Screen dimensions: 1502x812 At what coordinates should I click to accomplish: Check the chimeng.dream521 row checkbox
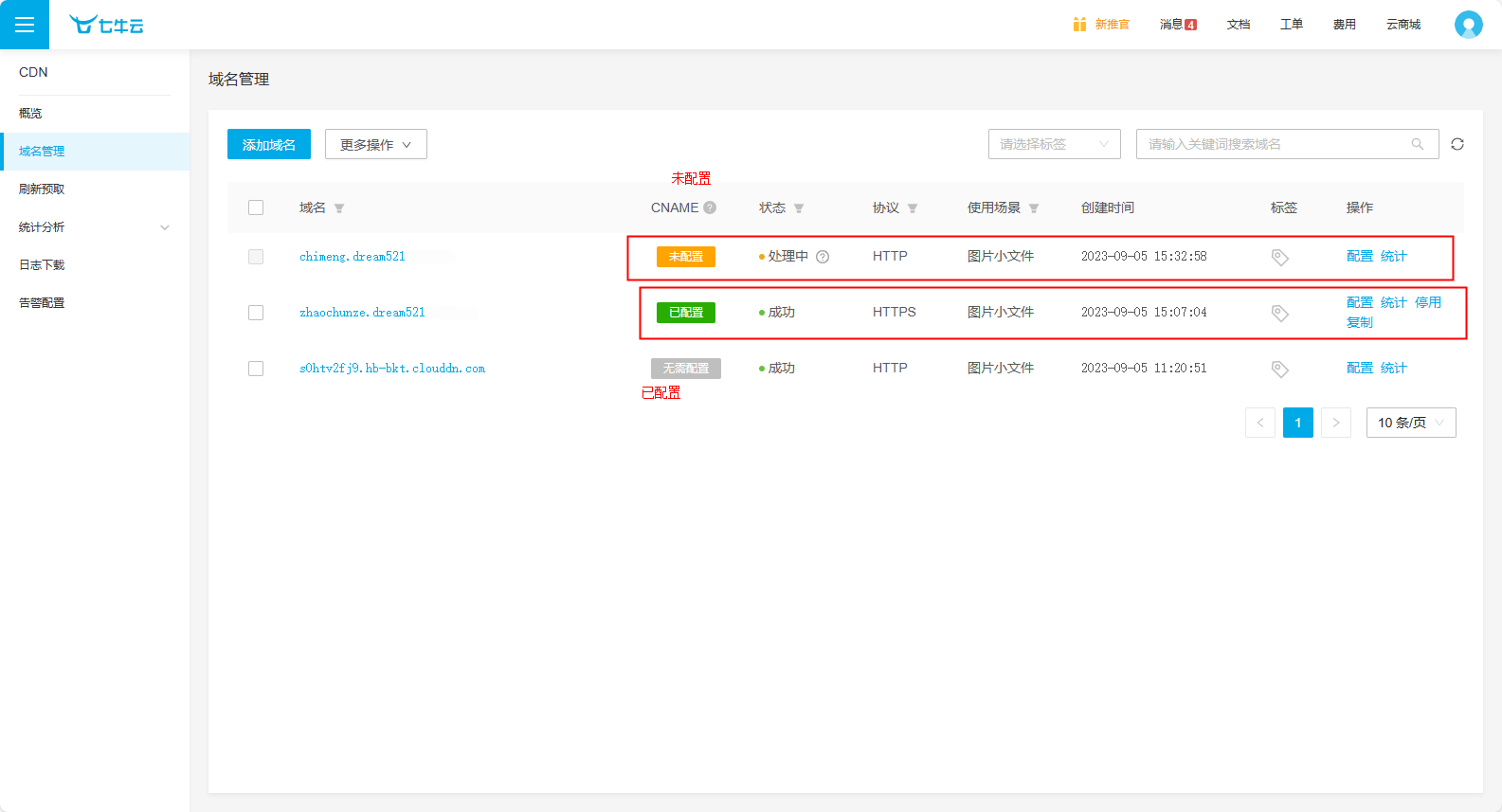(256, 257)
